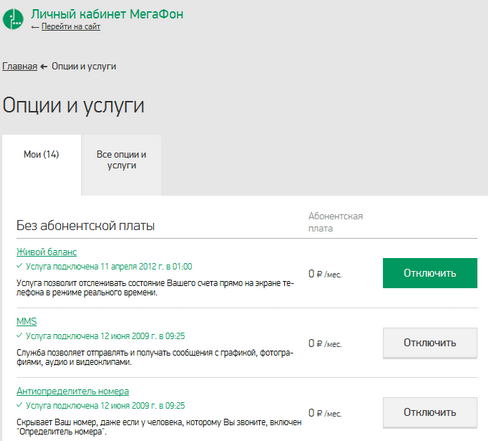Click the Личный кабинет МегаФон title

click(107, 14)
